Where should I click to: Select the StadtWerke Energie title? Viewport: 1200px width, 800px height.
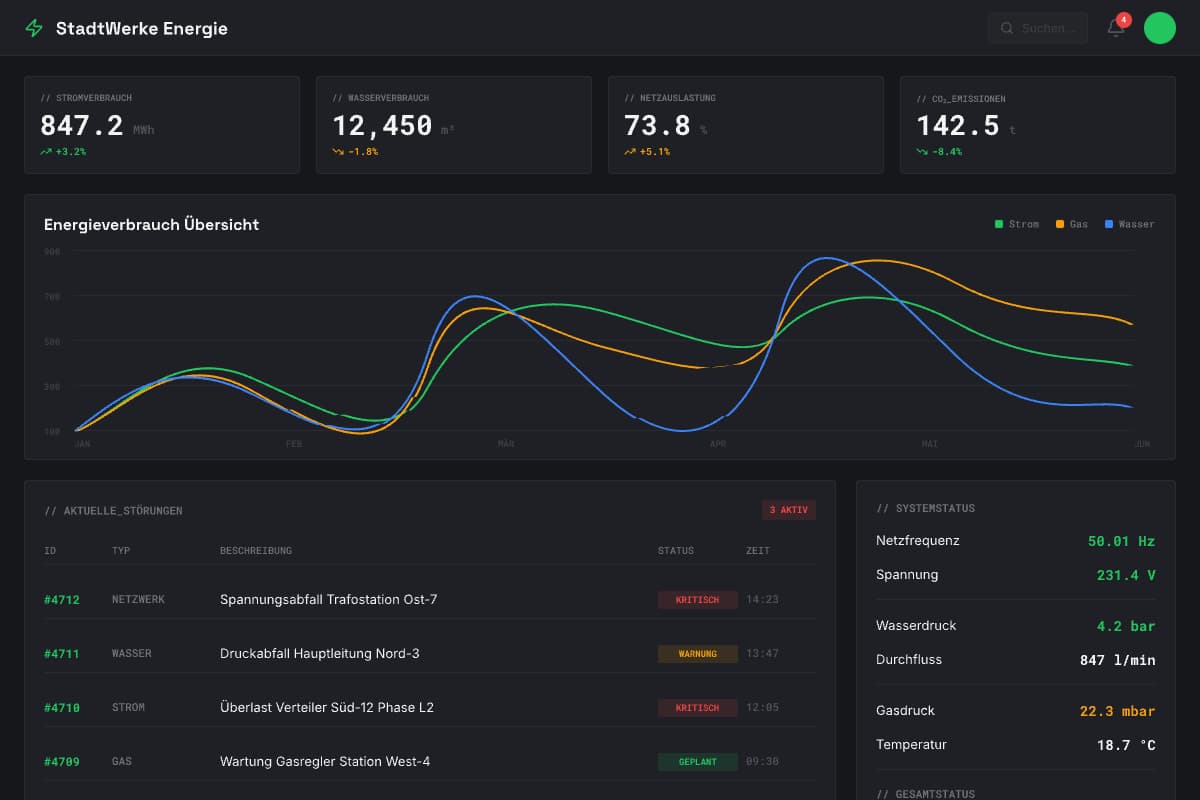142,28
